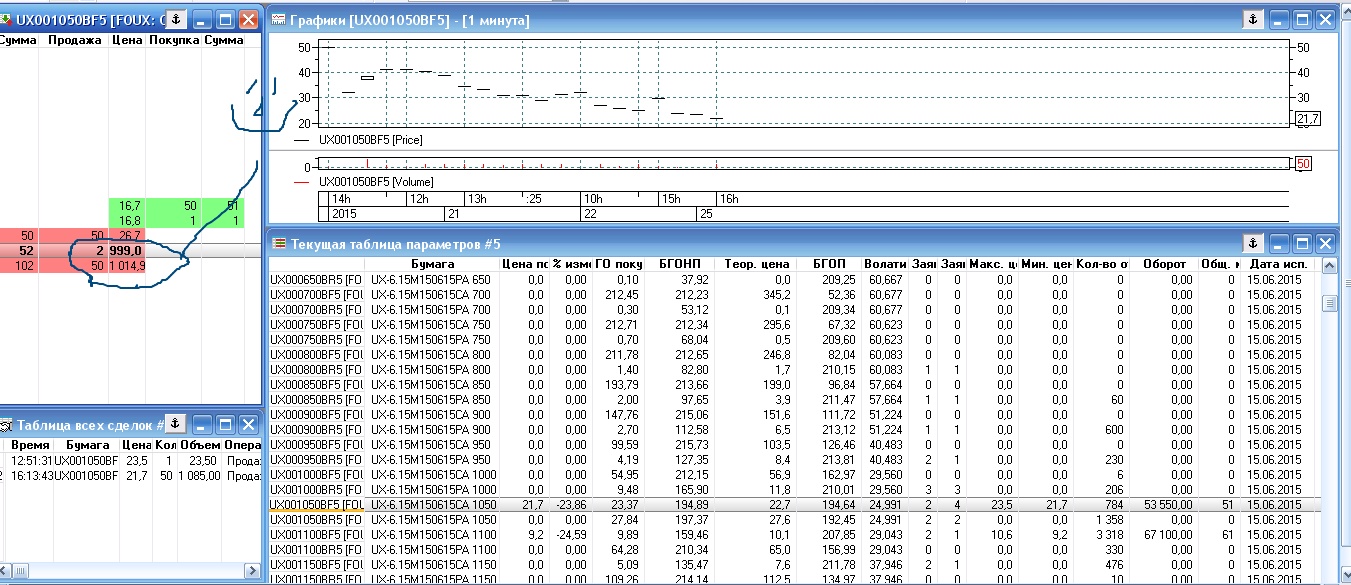Minimize the Графики chart window
This screenshot has height=585, width=1351.
click(1279, 19)
